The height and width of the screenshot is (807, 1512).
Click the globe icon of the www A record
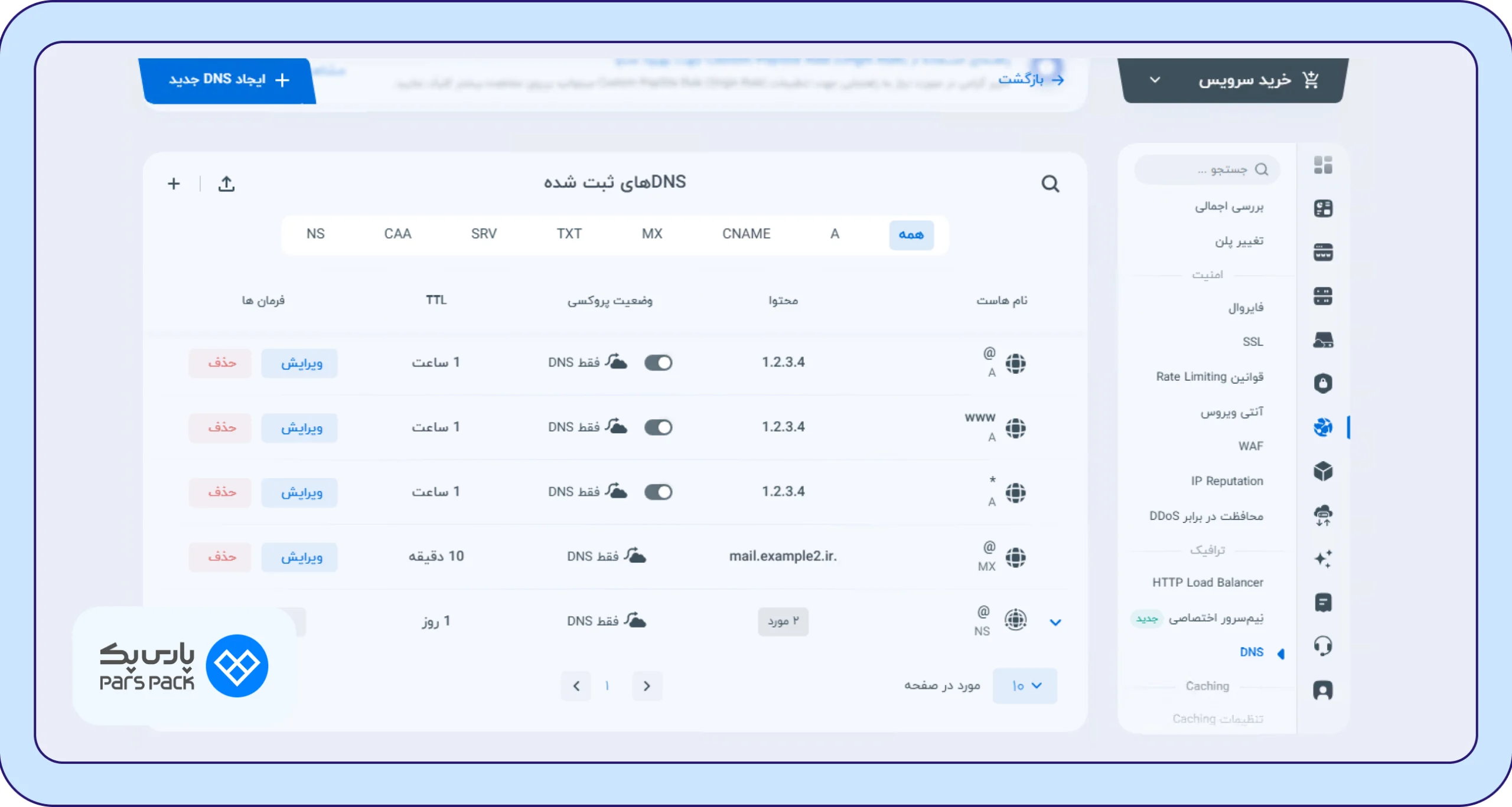[1015, 427]
